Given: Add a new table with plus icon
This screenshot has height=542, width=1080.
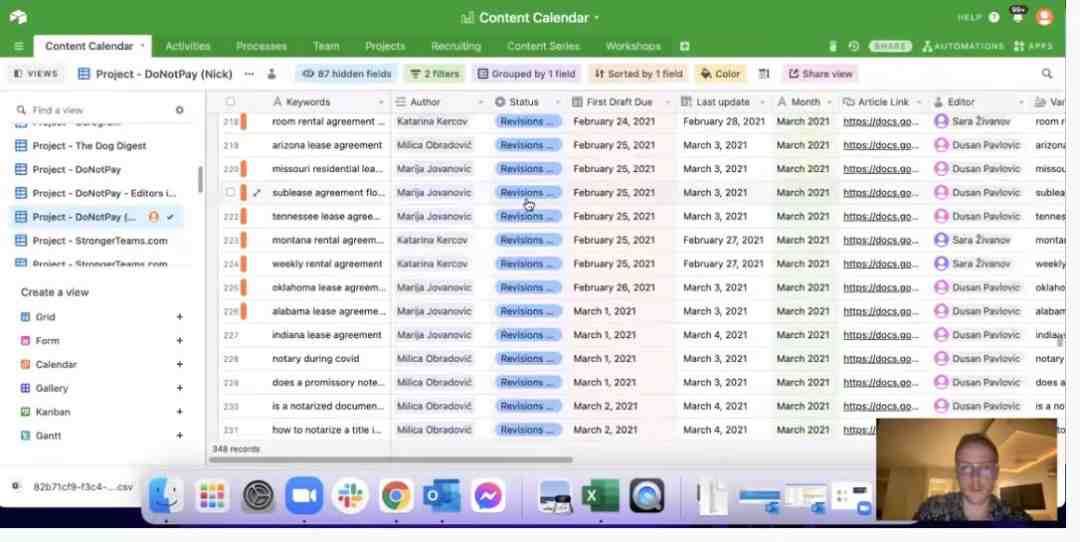Looking at the screenshot, I should click(x=684, y=46).
